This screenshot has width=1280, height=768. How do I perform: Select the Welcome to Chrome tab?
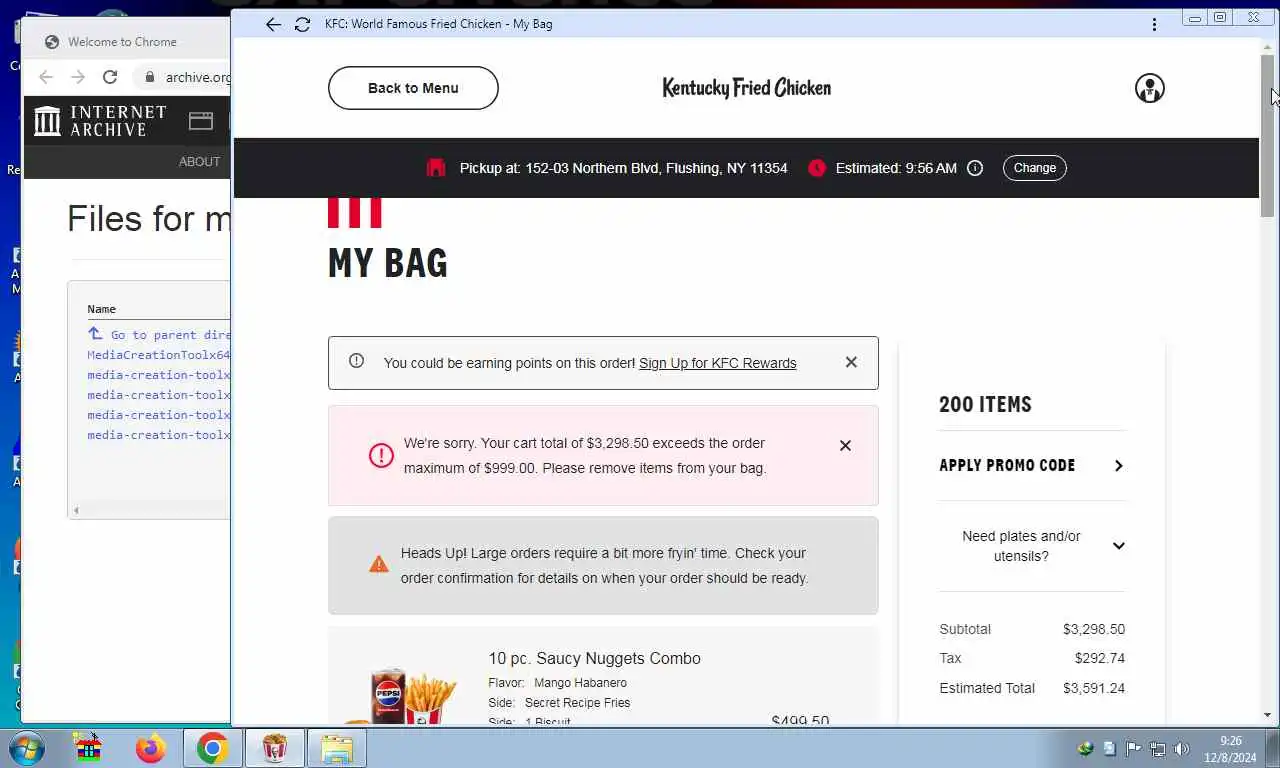[x=122, y=42]
